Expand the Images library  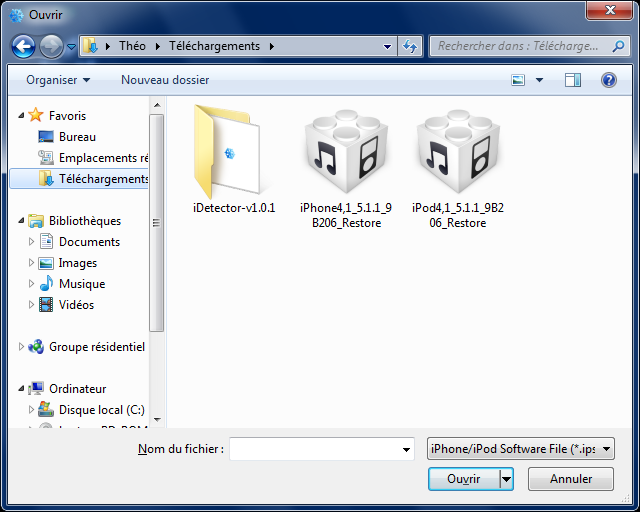31,263
